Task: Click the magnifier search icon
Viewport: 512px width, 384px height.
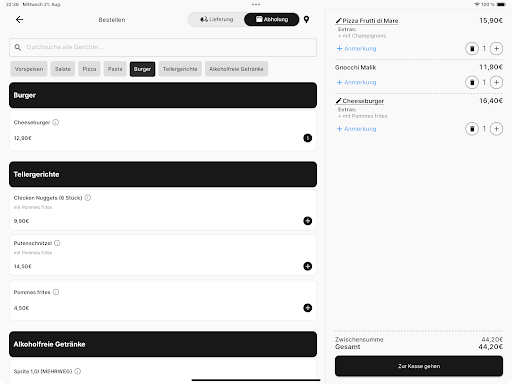Action: [18, 47]
